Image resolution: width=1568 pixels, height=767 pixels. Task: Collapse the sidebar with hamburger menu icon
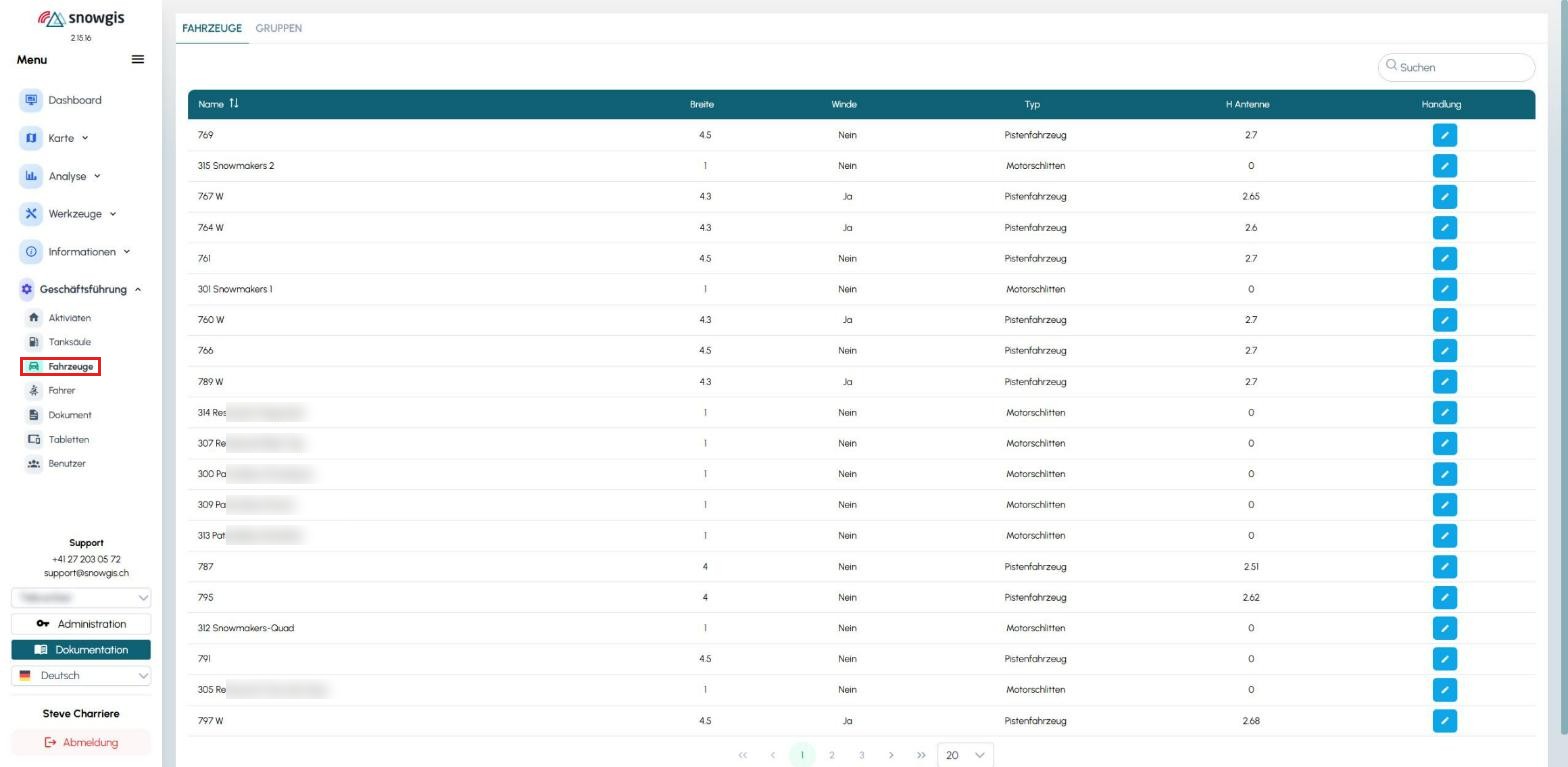(138, 60)
